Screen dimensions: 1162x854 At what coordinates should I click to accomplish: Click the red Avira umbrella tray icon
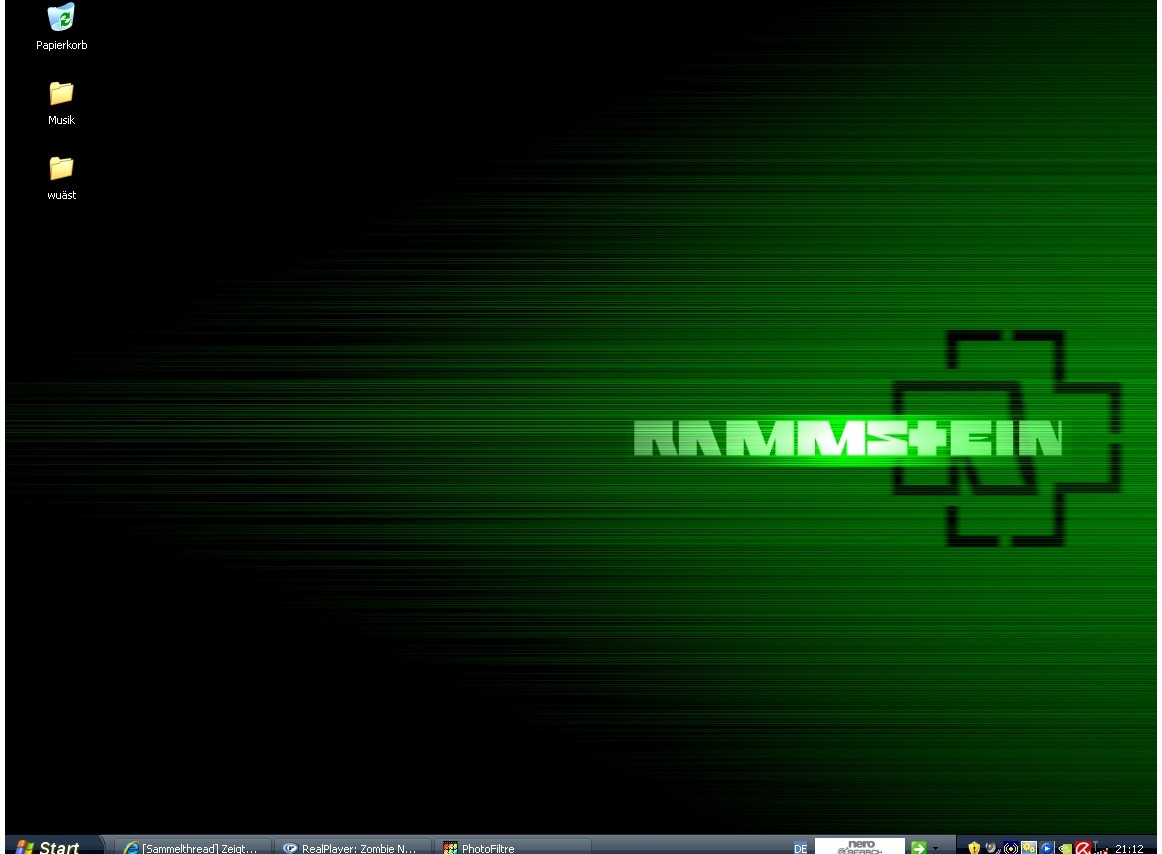tap(1083, 848)
